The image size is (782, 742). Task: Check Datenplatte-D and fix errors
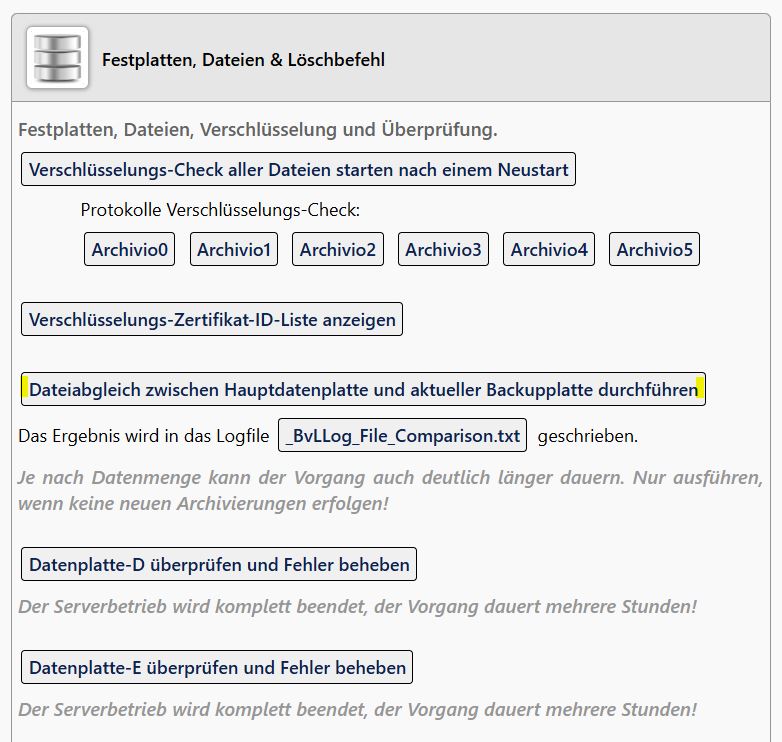point(218,565)
